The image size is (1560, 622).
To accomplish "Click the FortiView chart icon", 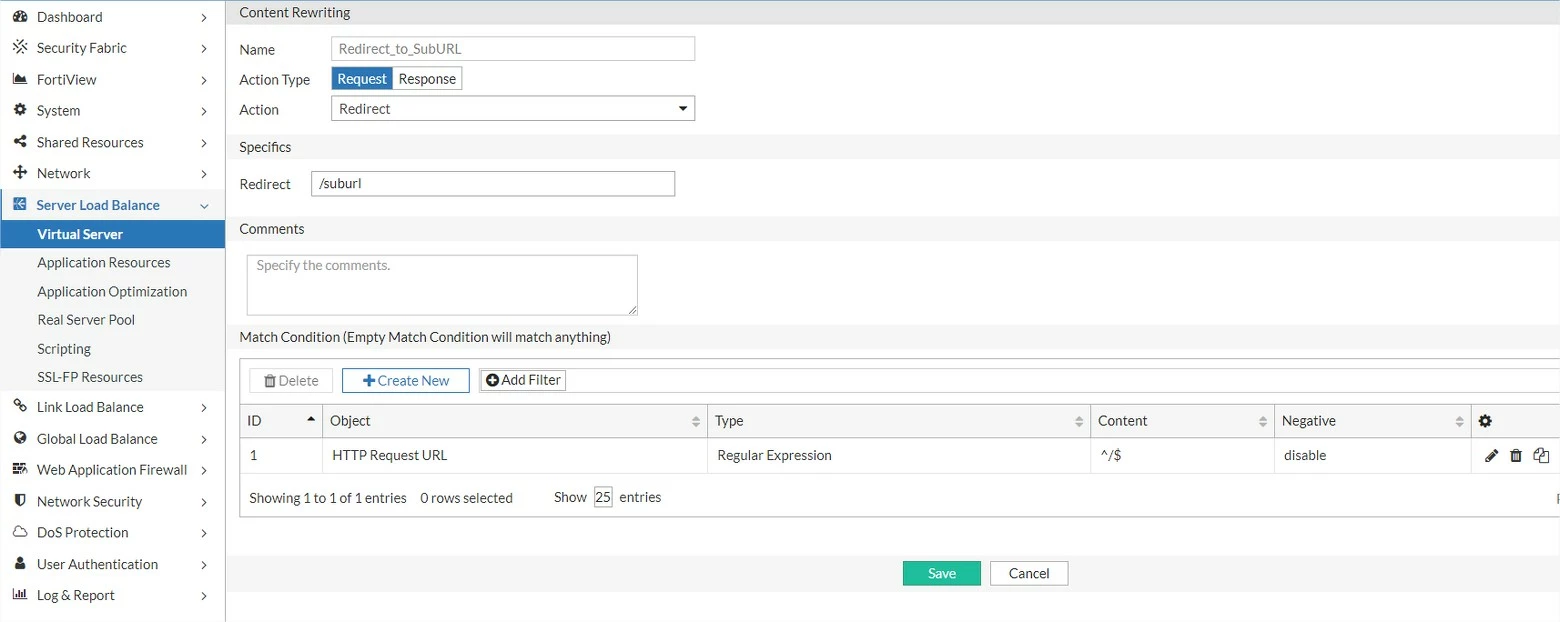I will (x=20, y=79).
